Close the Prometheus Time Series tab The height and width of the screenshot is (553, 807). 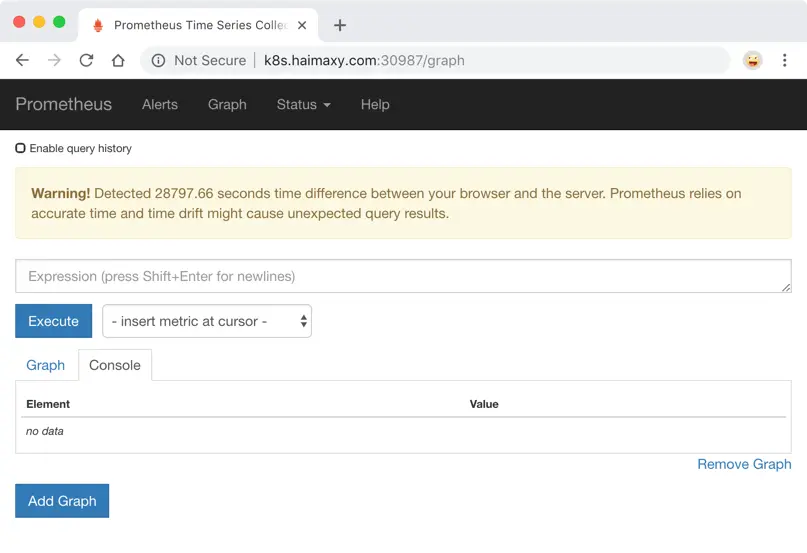coord(302,25)
